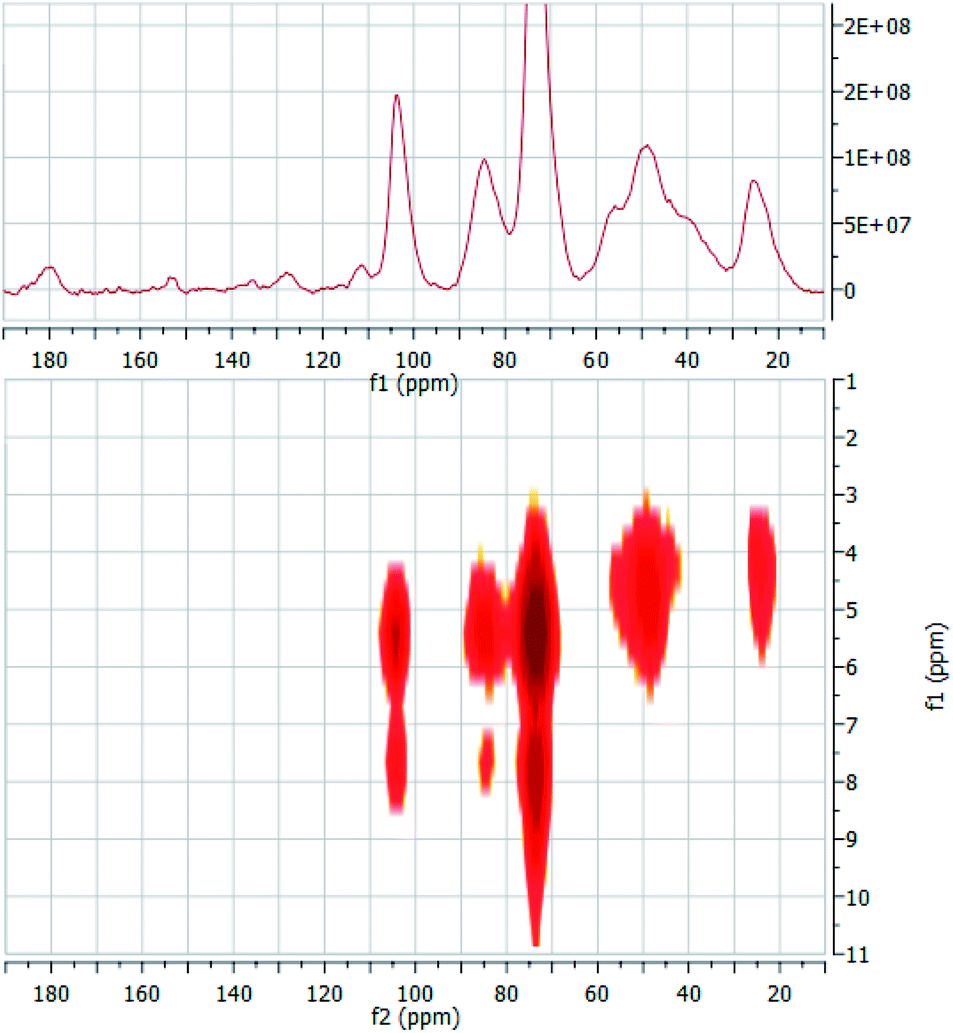Click the 0 intensity label of the 1D spectrum
Screen dimensions: 953x1033
[850, 291]
